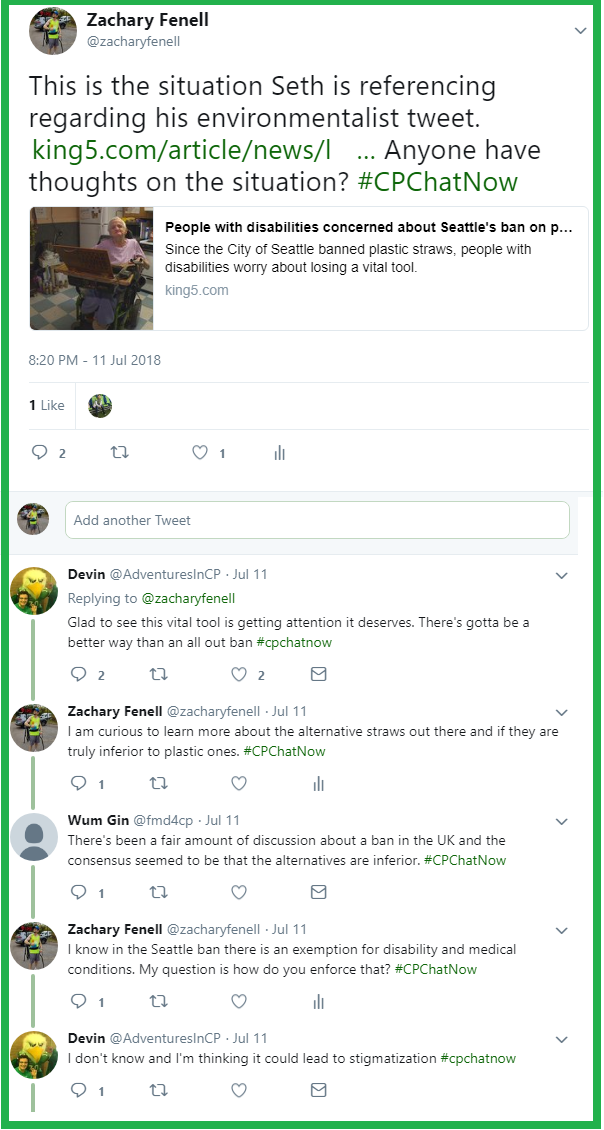Image resolution: width=604 pixels, height=1130 pixels.
Task: Open the king5.com article link
Action: tap(181, 150)
